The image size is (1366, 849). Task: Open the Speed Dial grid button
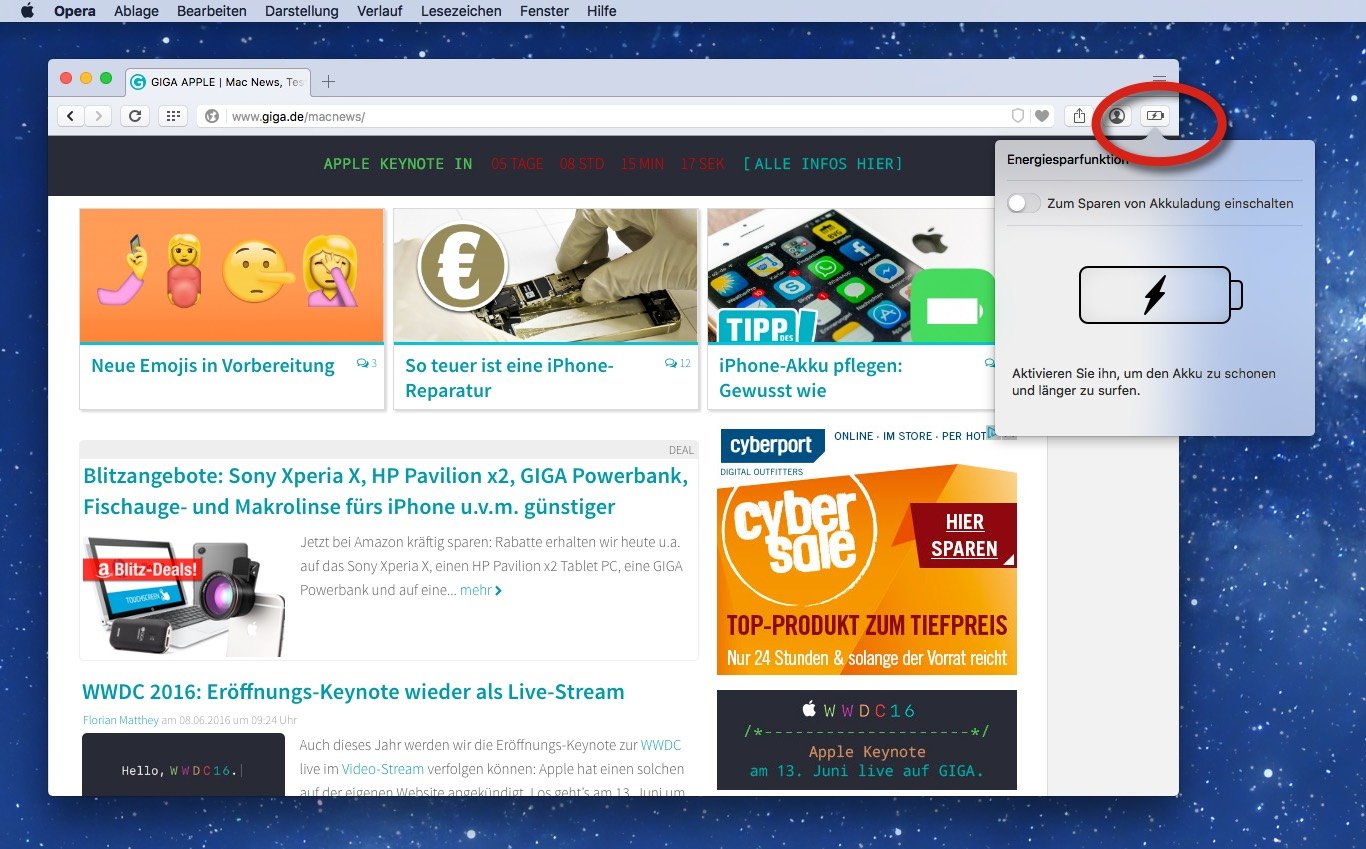tap(173, 116)
